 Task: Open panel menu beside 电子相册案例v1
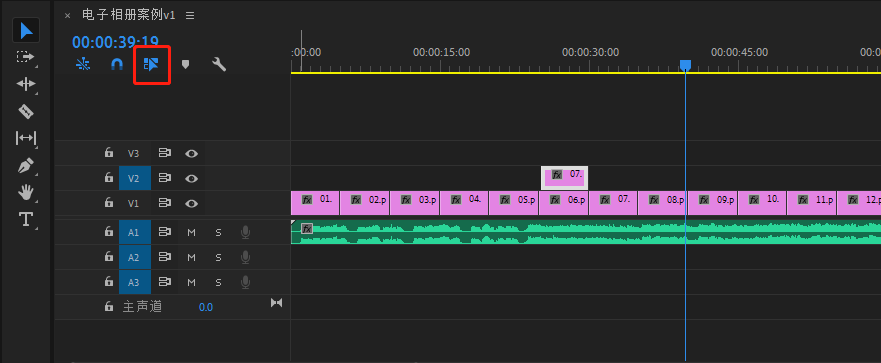tap(190, 16)
